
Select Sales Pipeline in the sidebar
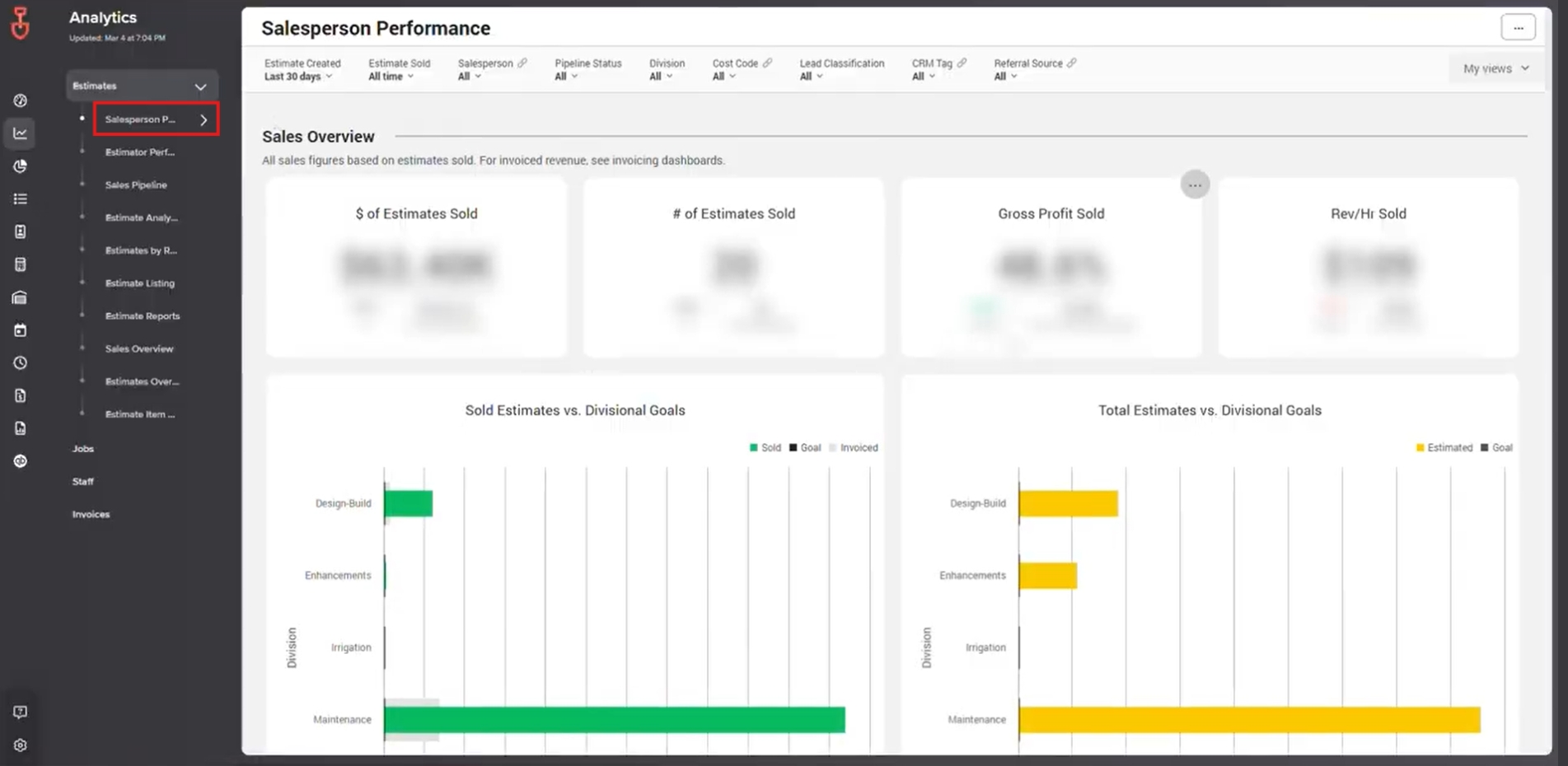(x=135, y=184)
